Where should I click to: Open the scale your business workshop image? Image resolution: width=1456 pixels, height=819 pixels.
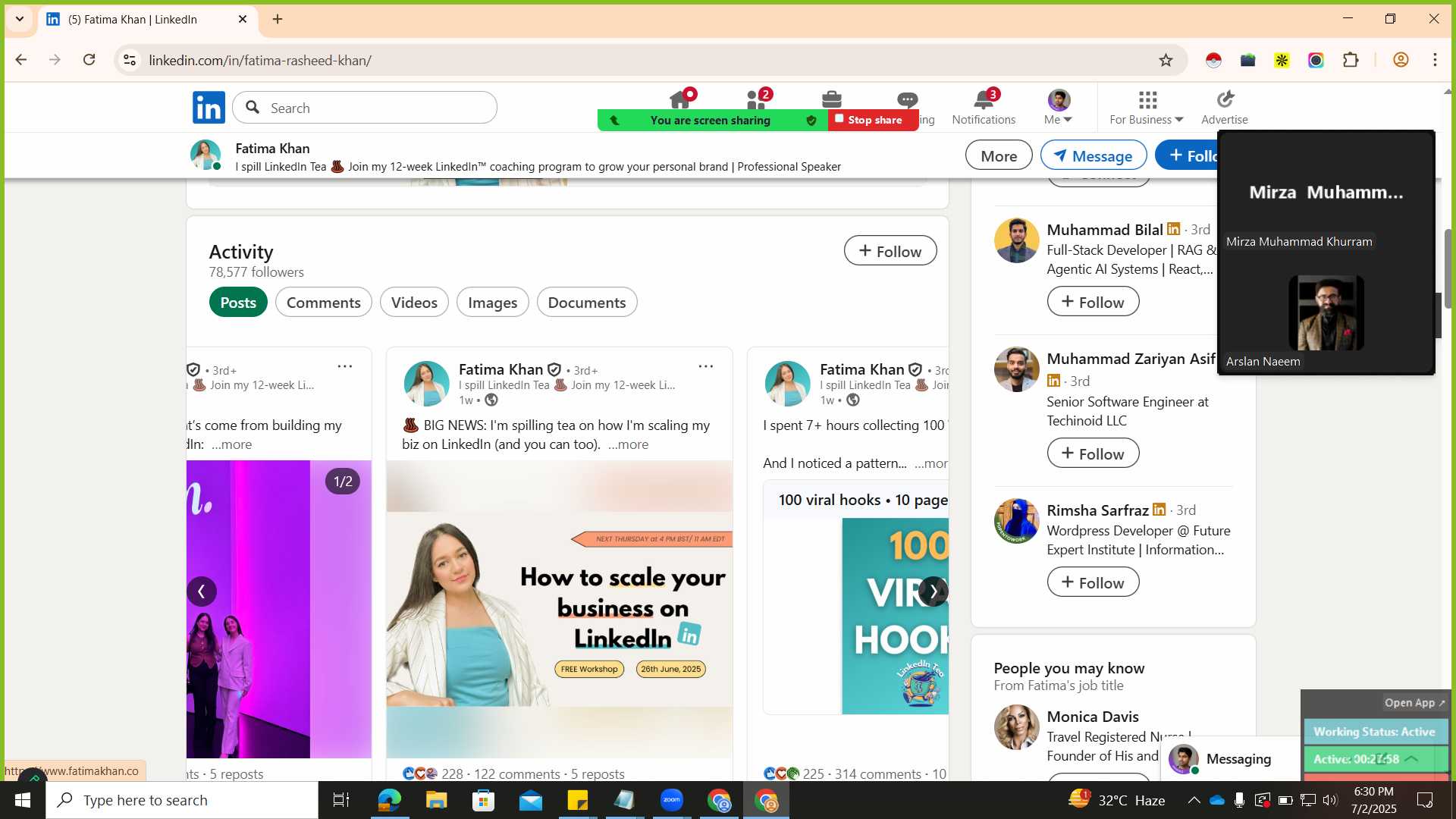point(560,609)
